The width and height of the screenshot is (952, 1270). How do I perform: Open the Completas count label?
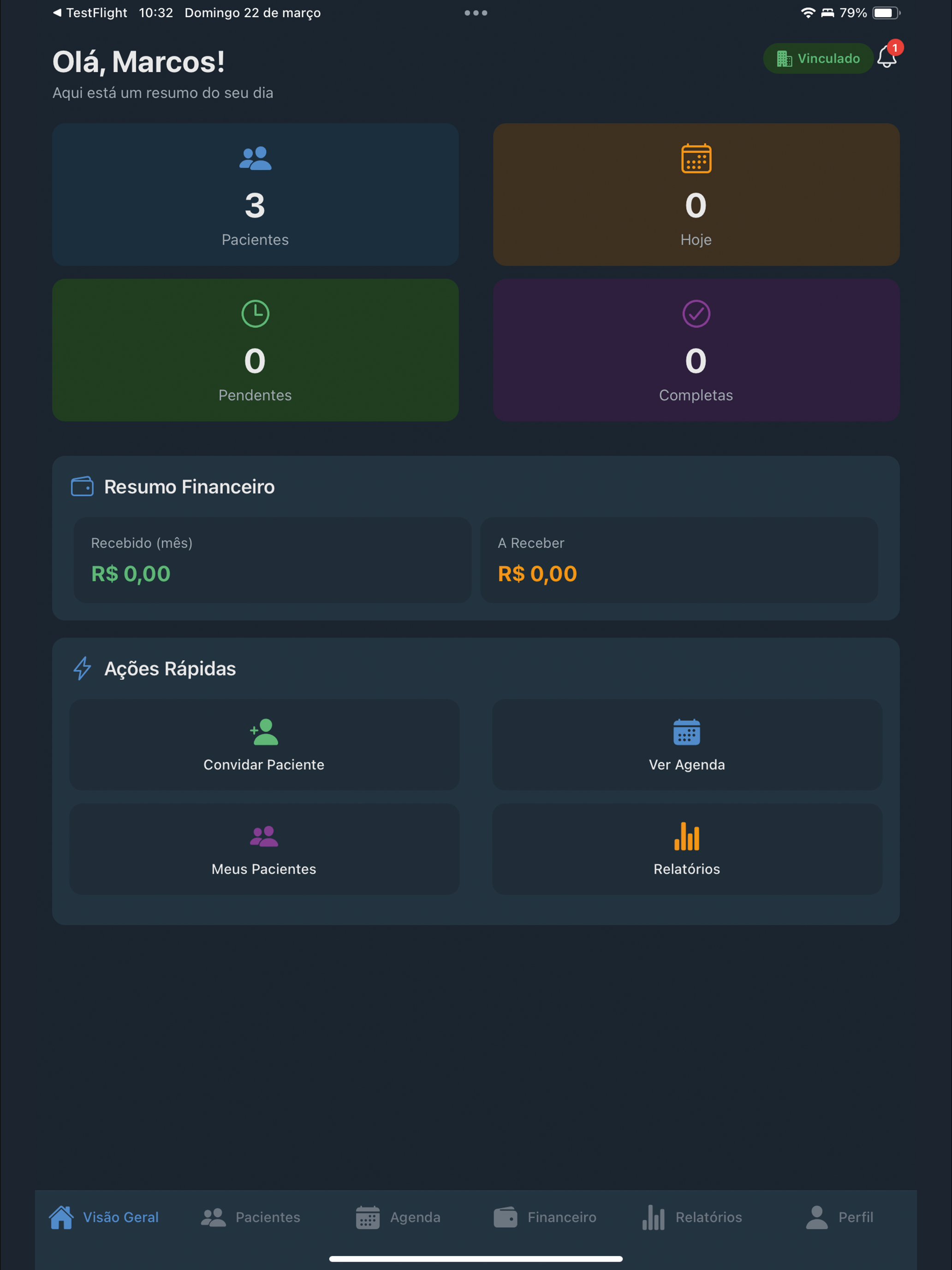tap(696, 395)
